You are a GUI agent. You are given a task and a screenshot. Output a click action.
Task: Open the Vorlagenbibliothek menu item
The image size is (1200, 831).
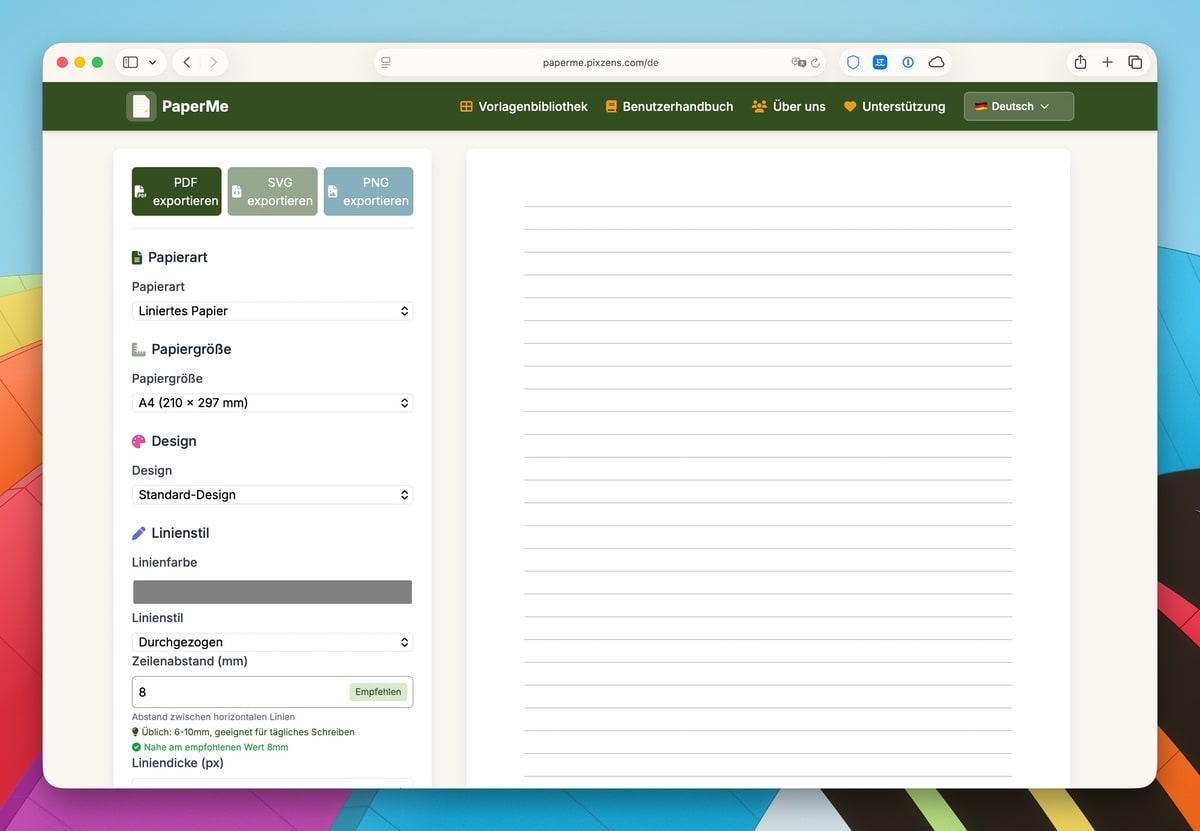(x=533, y=106)
